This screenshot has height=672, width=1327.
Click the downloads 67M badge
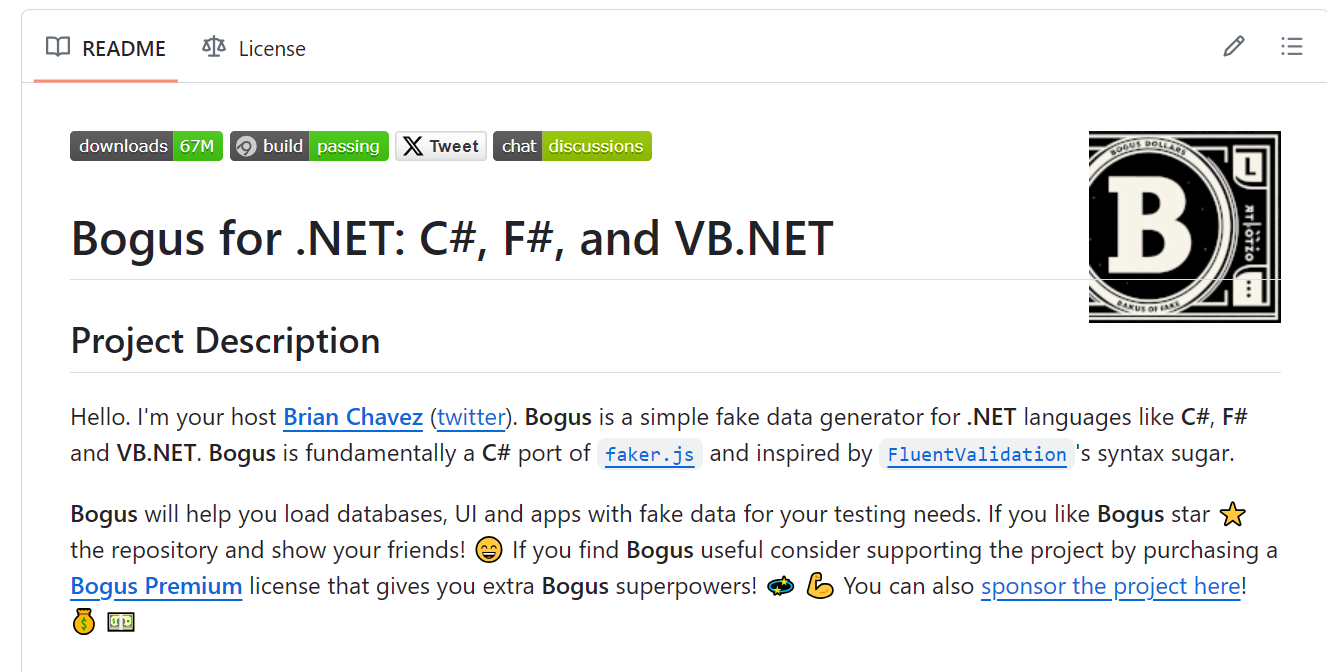tap(146, 146)
